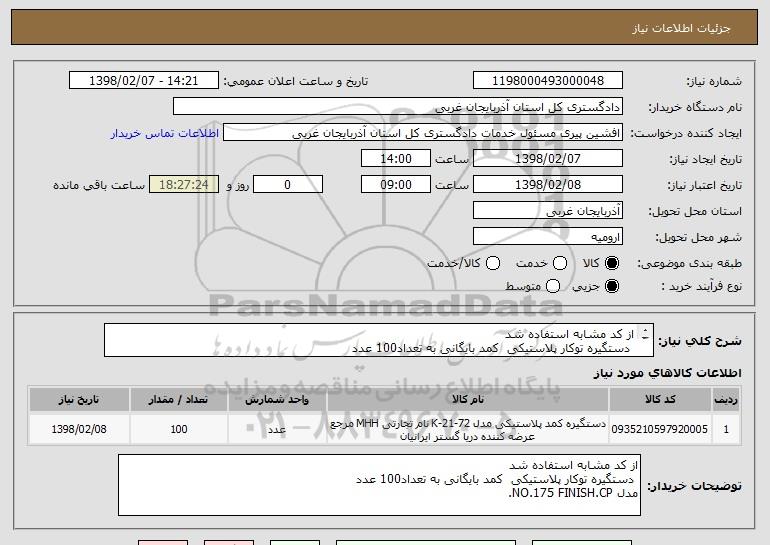Click the واحد شمارش column header
Viewport: 770px width, 545px height.
[277, 400]
